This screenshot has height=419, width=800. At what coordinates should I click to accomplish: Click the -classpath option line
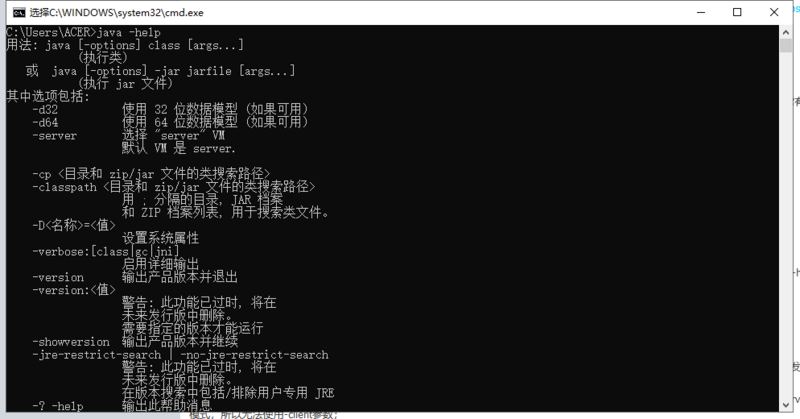coord(174,187)
